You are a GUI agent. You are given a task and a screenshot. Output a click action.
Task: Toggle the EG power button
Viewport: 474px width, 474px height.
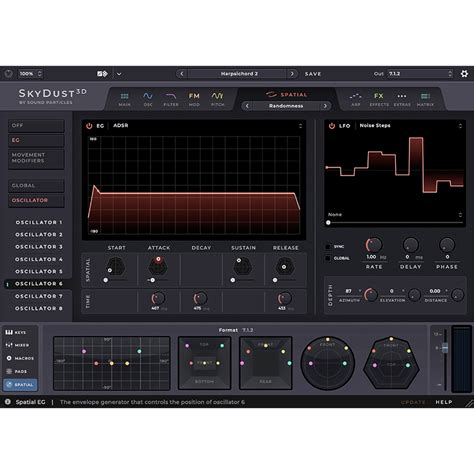[89, 126]
